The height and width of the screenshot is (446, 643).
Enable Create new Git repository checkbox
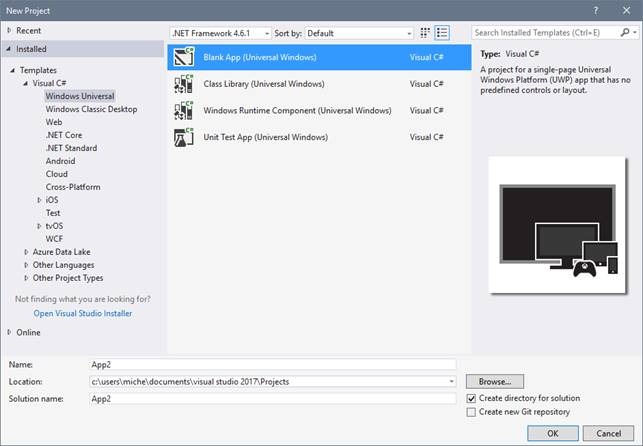(x=471, y=412)
